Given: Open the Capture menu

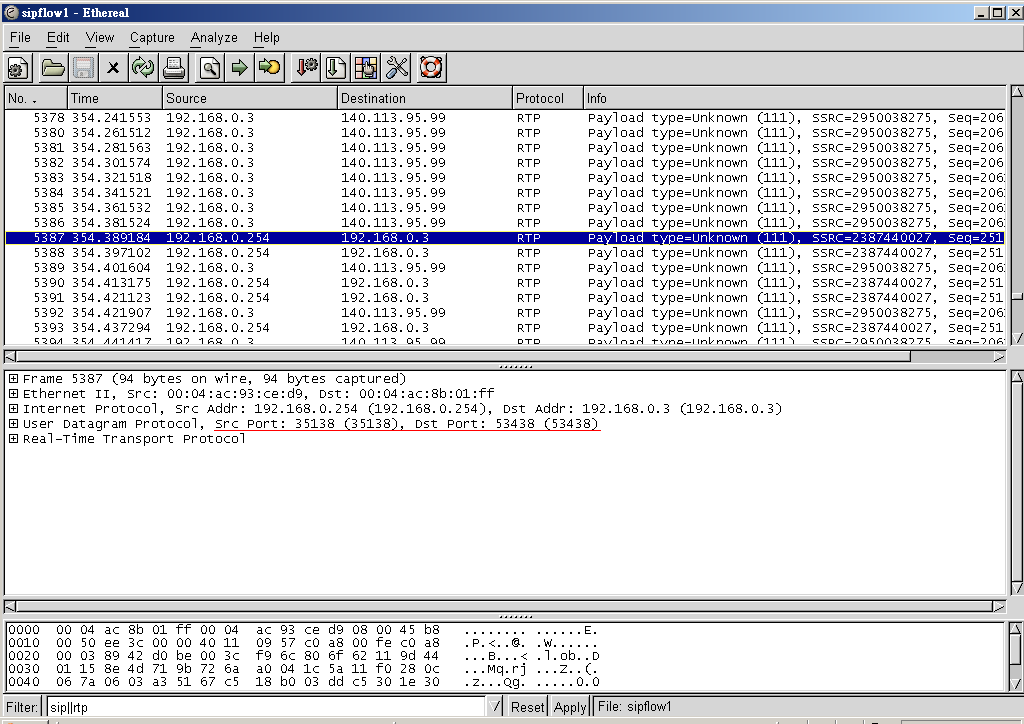Looking at the screenshot, I should coord(152,37).
